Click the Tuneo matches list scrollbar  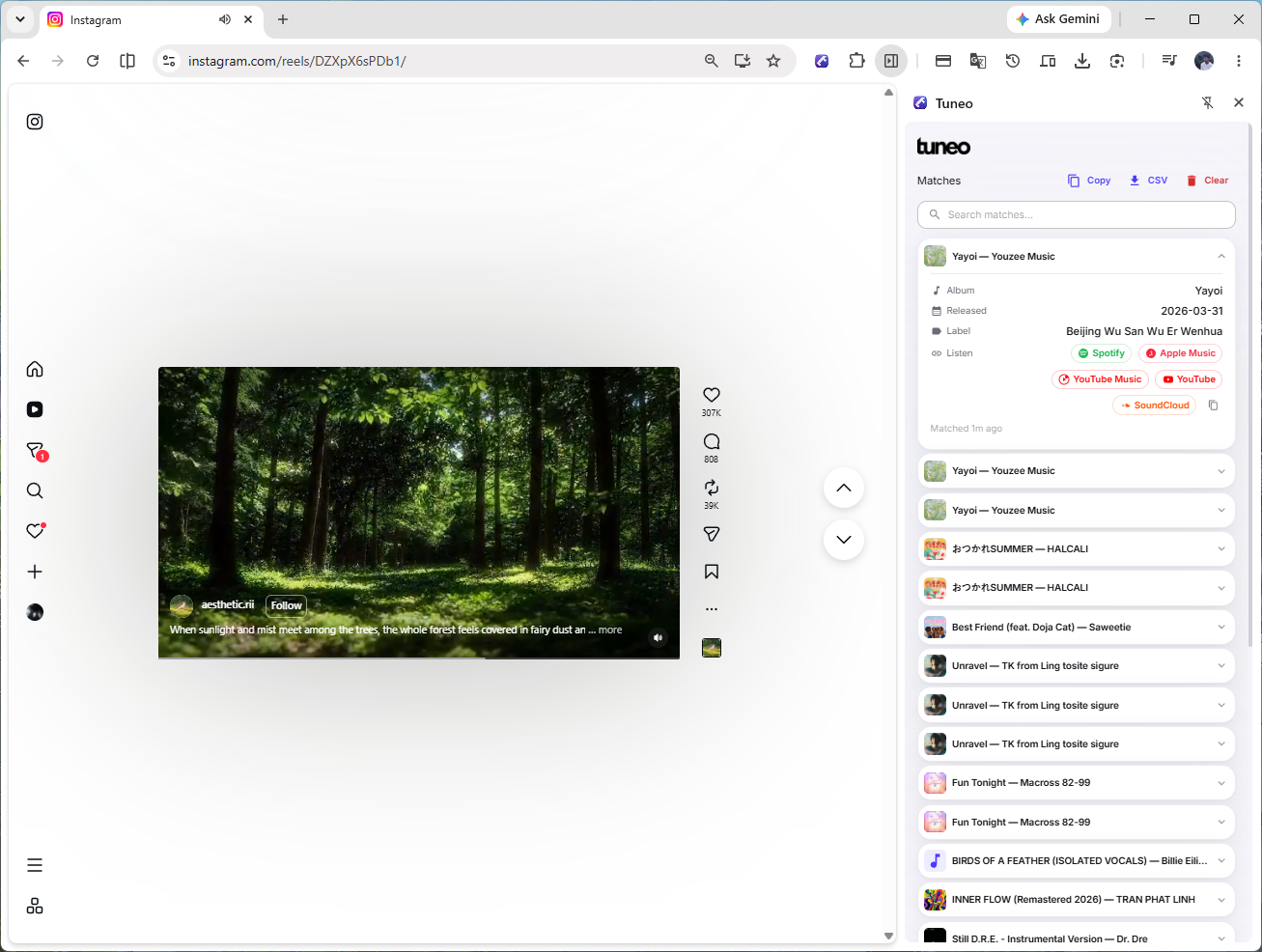[1250, 386]
